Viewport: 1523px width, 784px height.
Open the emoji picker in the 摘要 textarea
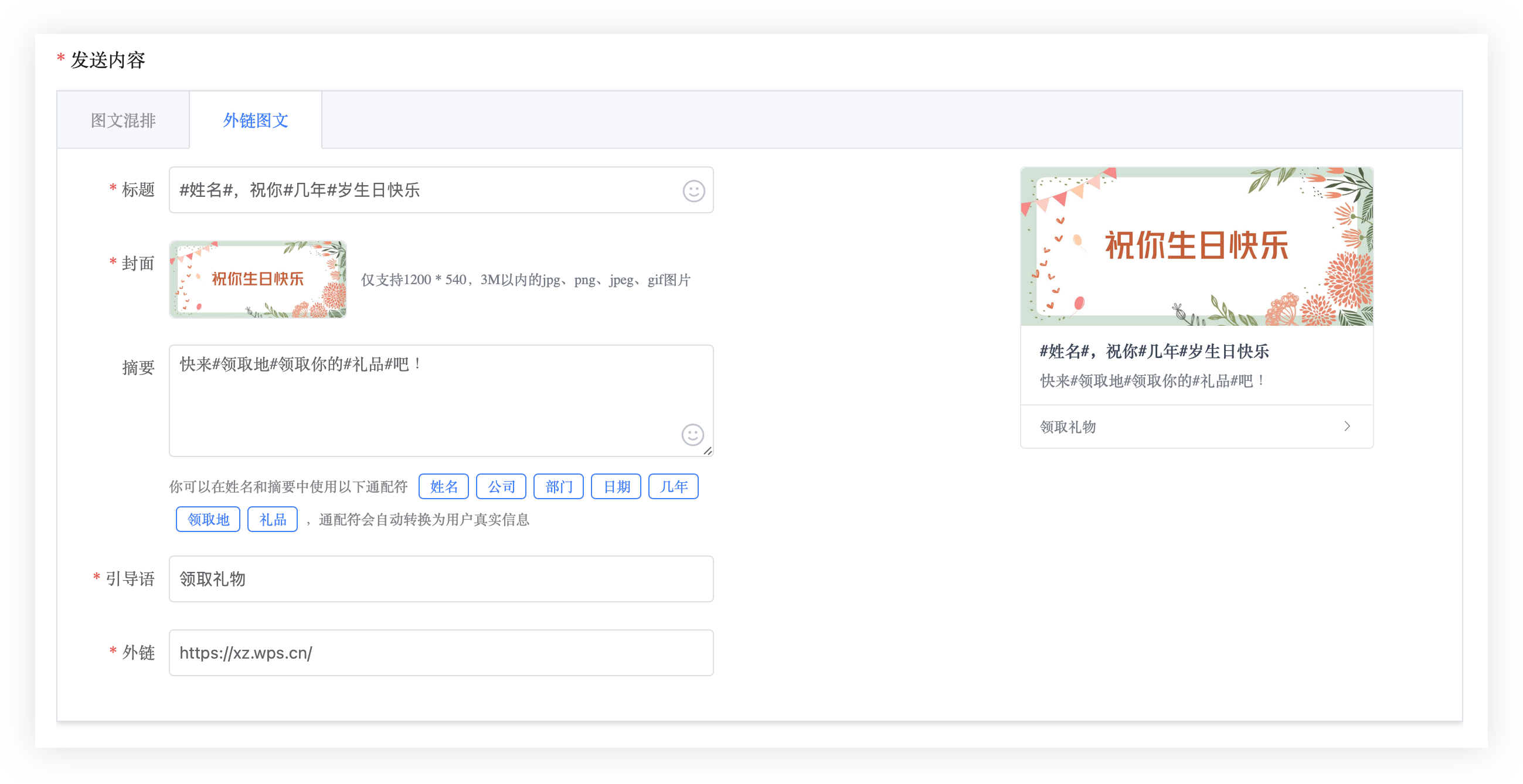(x=692, y=435)
